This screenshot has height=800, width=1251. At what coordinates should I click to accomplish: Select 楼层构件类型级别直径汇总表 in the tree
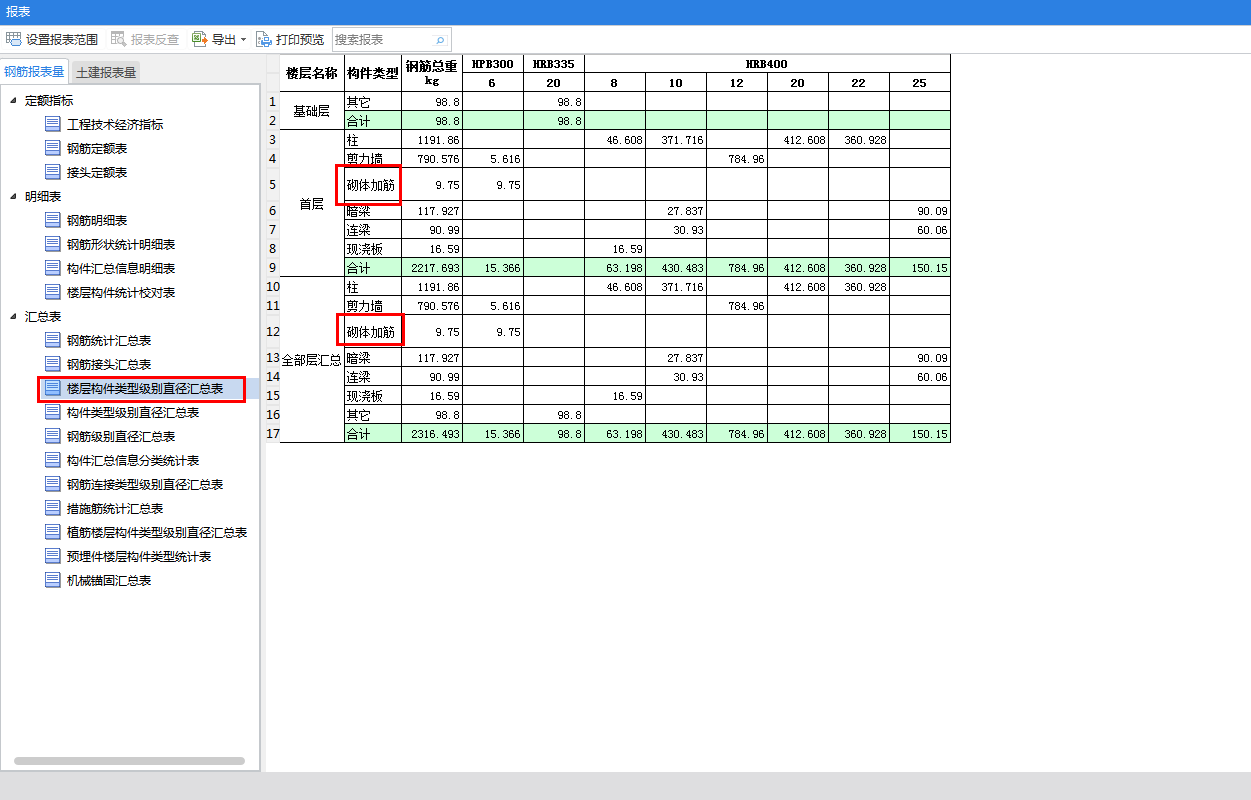pos(144,388)
